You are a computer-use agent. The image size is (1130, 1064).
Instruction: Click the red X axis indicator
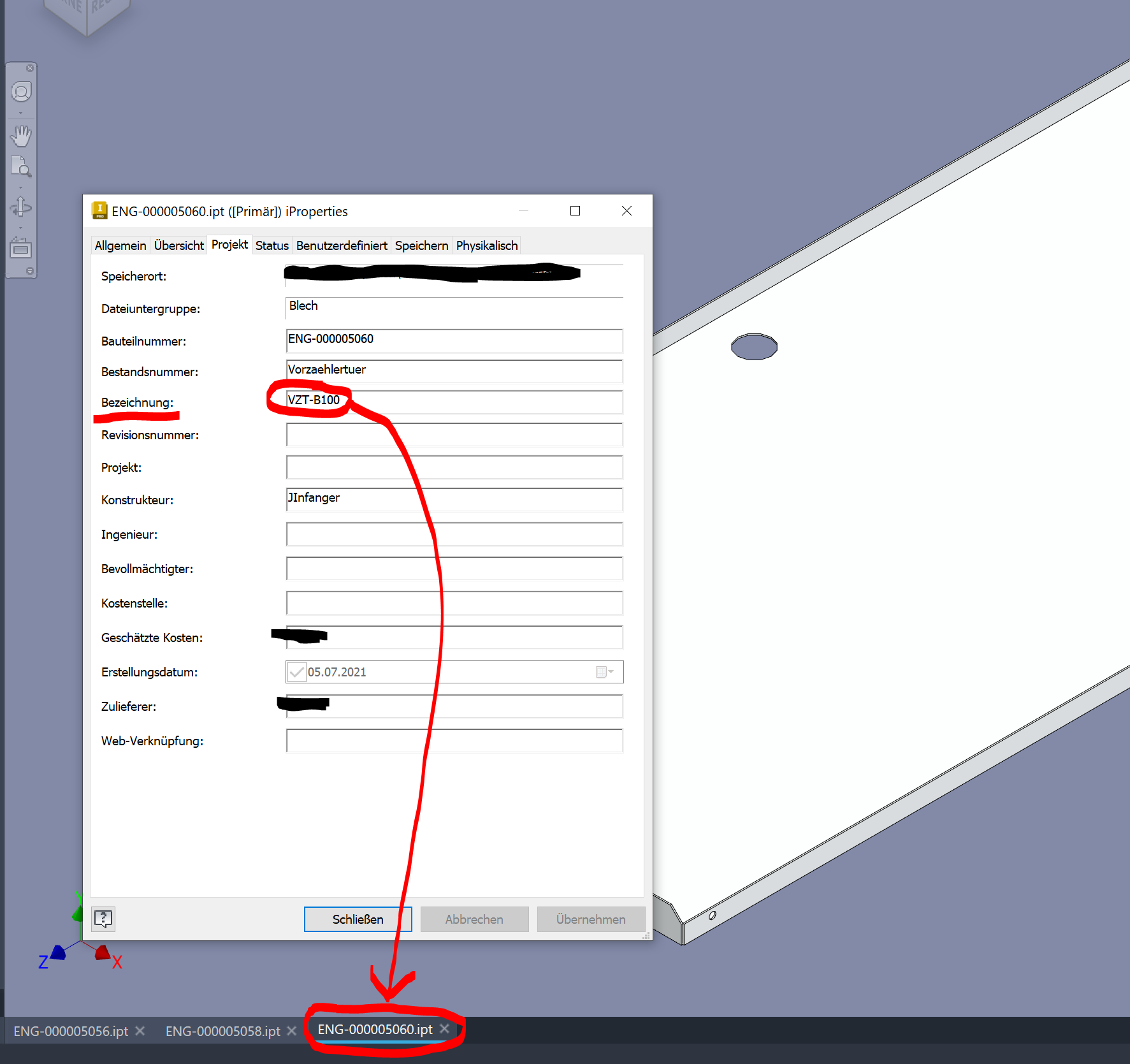coord(103,953)
